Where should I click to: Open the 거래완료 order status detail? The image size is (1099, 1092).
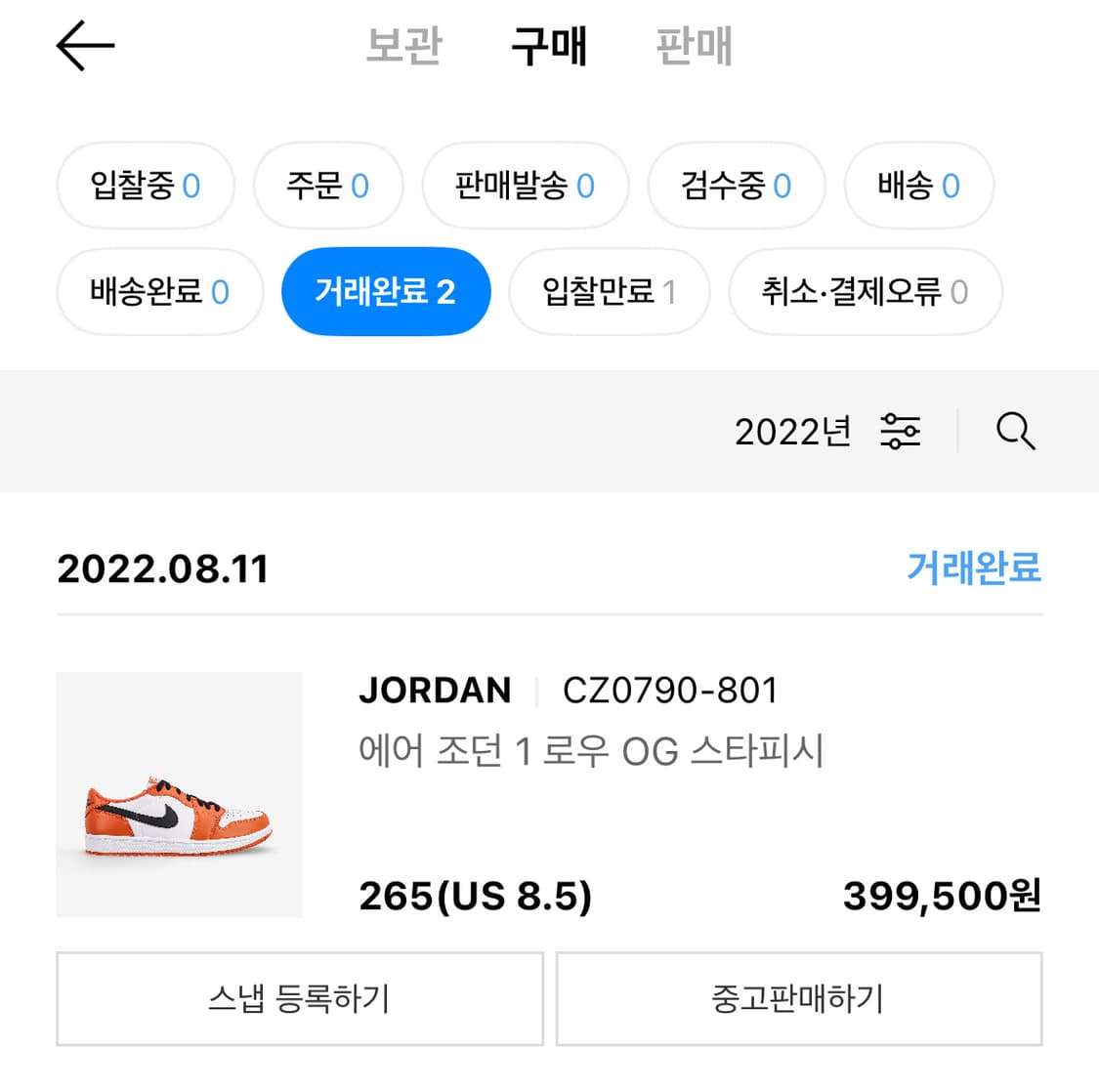tap(973, 567)
